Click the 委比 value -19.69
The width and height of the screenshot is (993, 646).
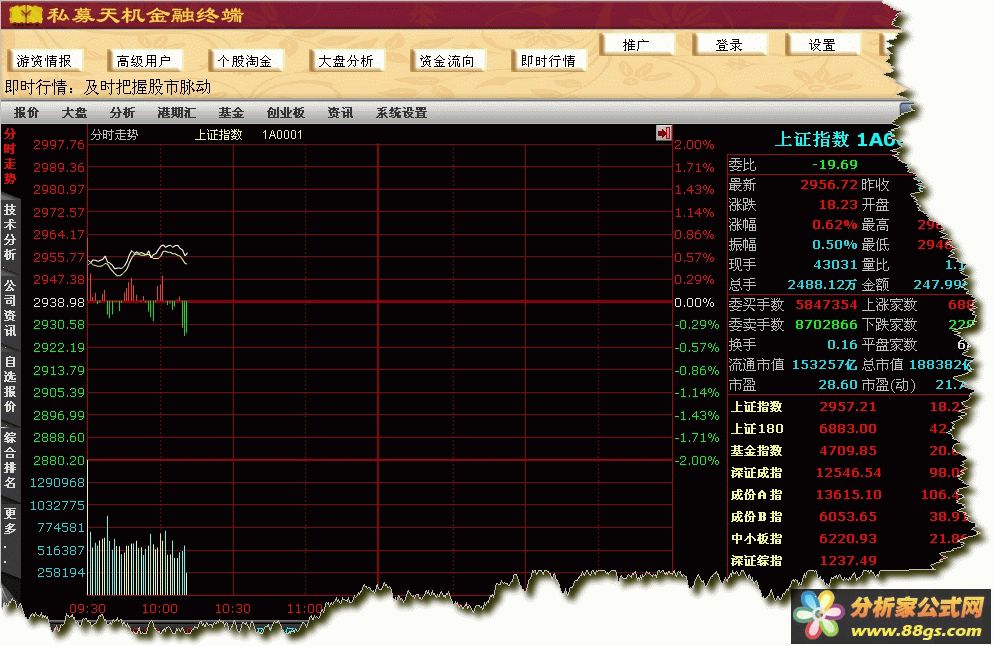pos(835,165)
